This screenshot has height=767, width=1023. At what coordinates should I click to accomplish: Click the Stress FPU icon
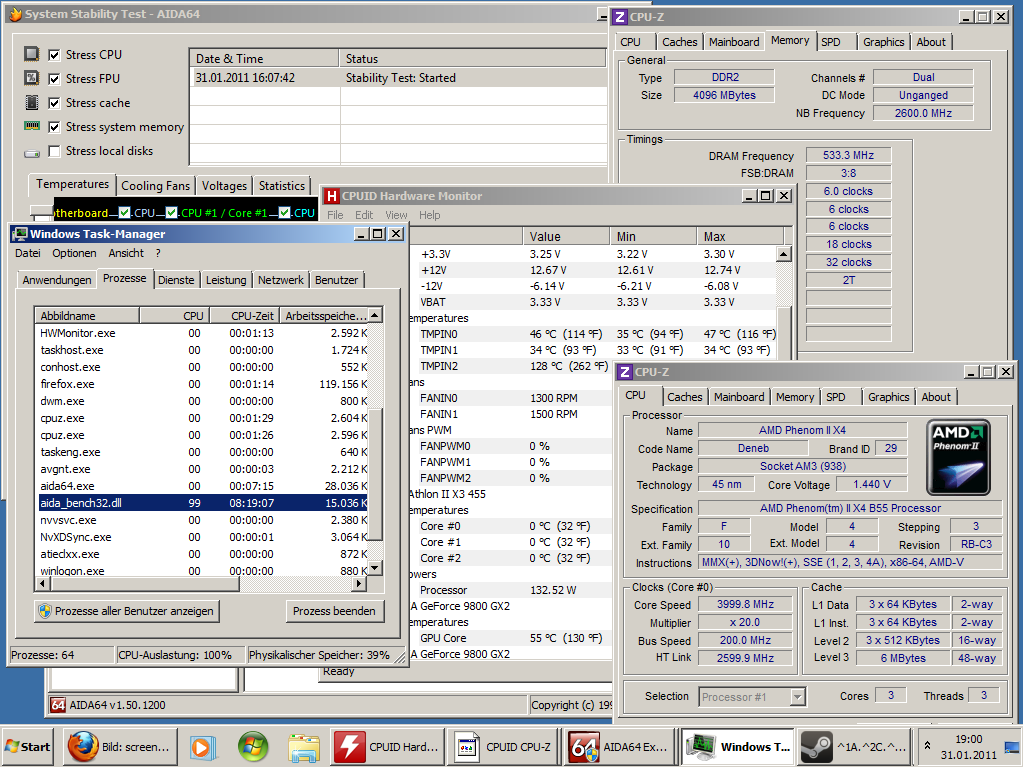click(31, 78)
